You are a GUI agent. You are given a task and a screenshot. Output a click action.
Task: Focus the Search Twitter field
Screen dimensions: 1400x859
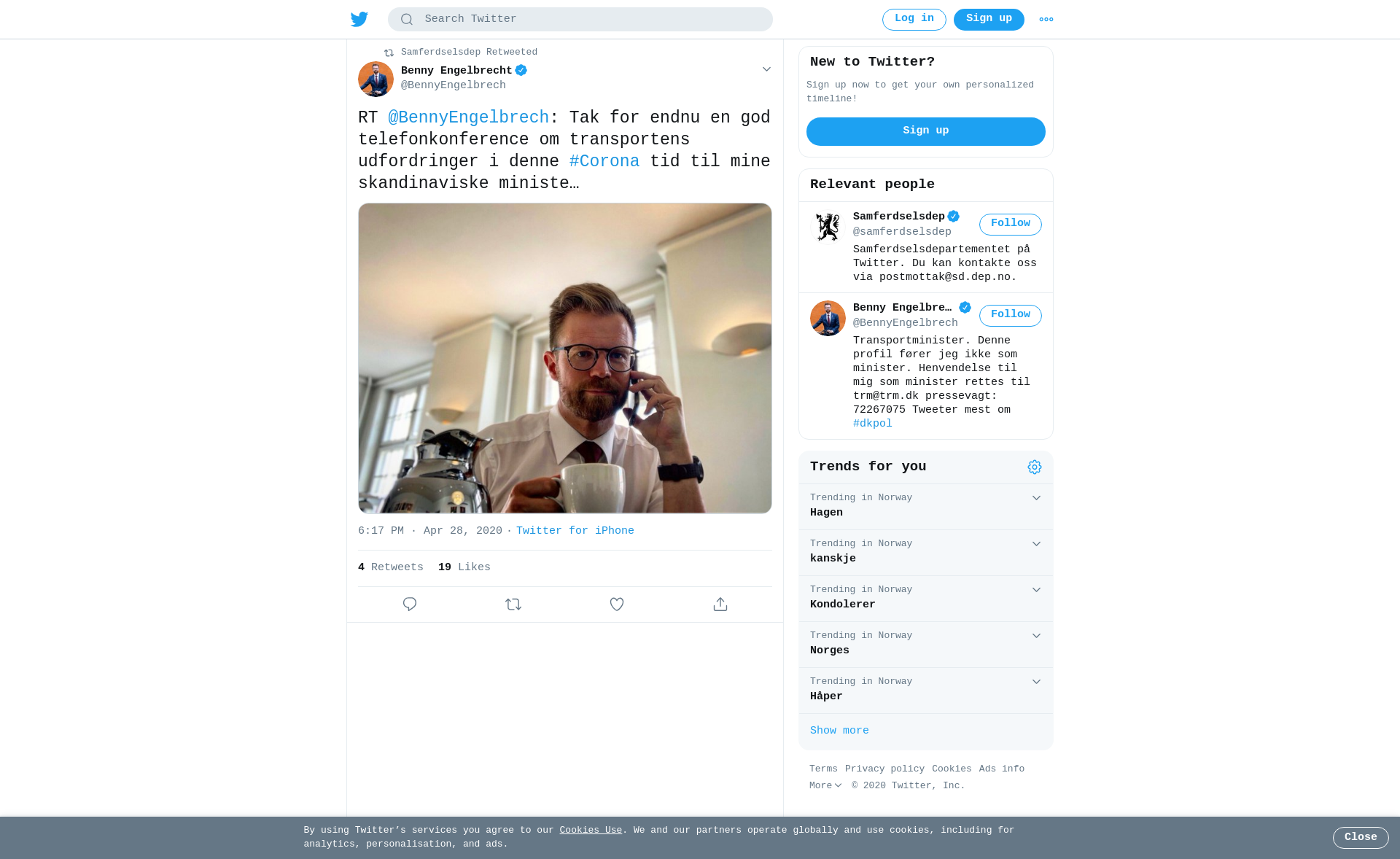pyautogui.click(x=580, y=20)
